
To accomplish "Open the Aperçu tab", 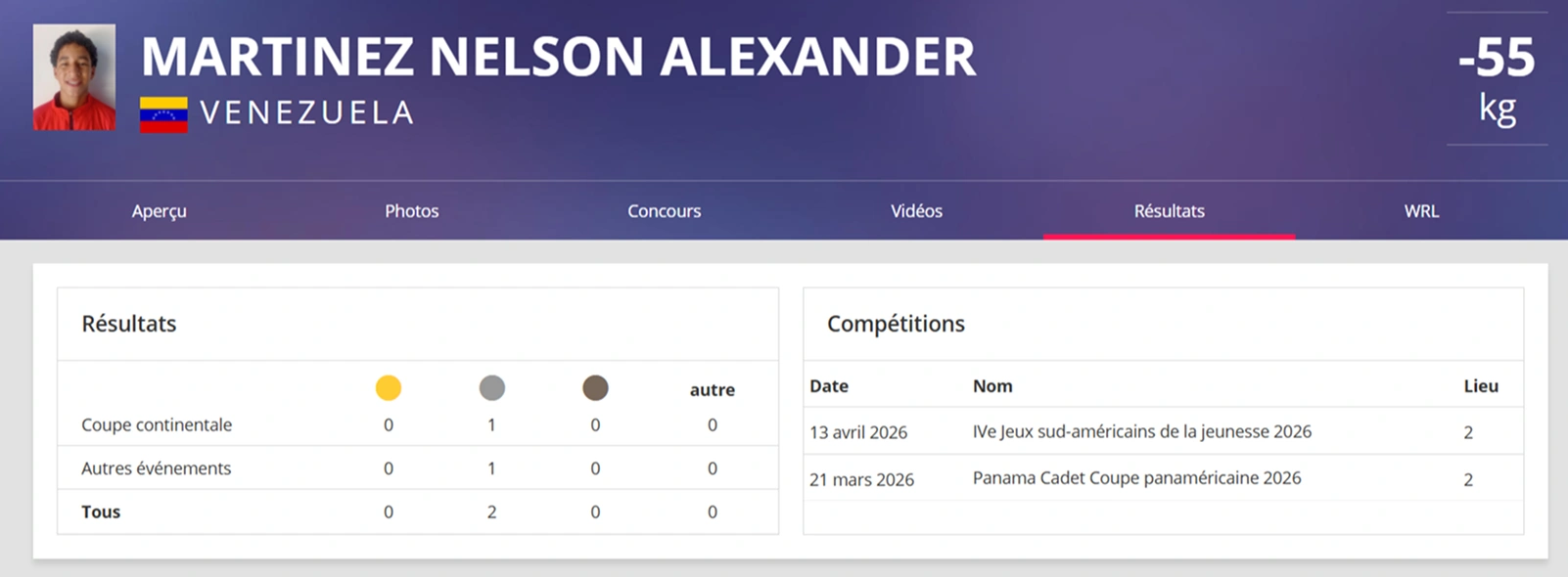I will 160,211.
